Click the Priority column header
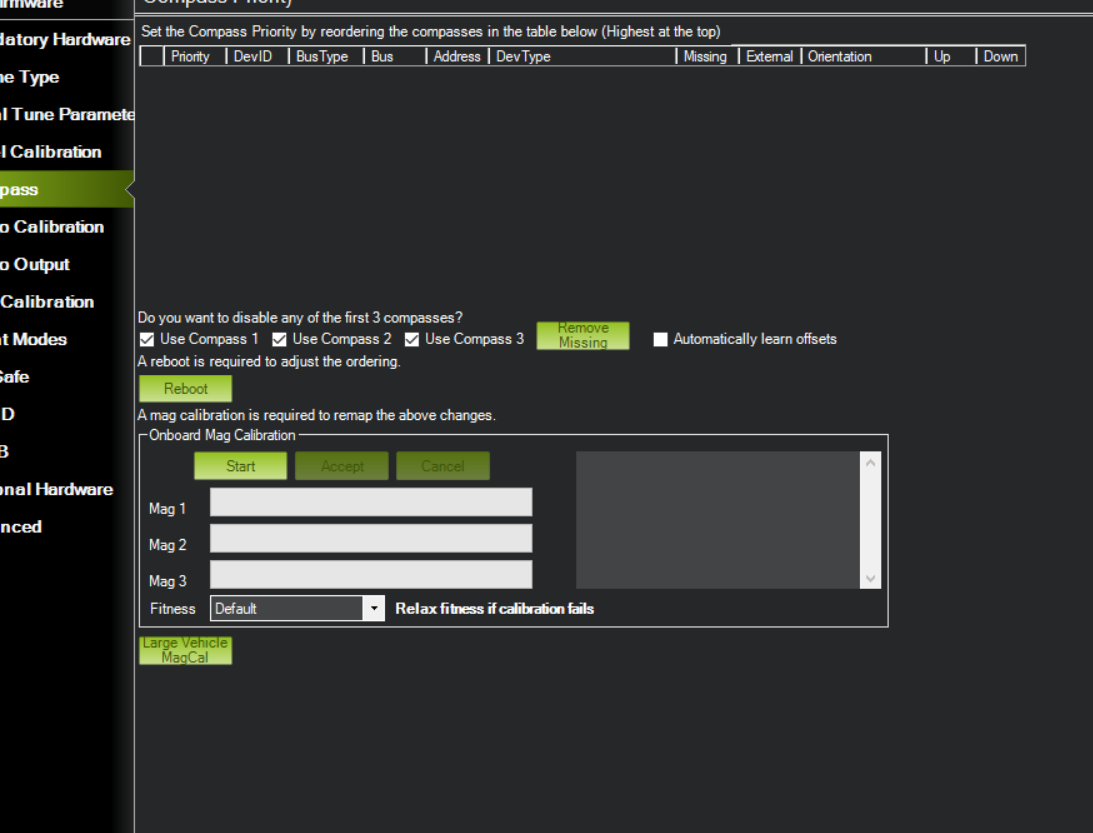Image resolution: width=1093 pixels, height=833 pixels. point(192,56)
